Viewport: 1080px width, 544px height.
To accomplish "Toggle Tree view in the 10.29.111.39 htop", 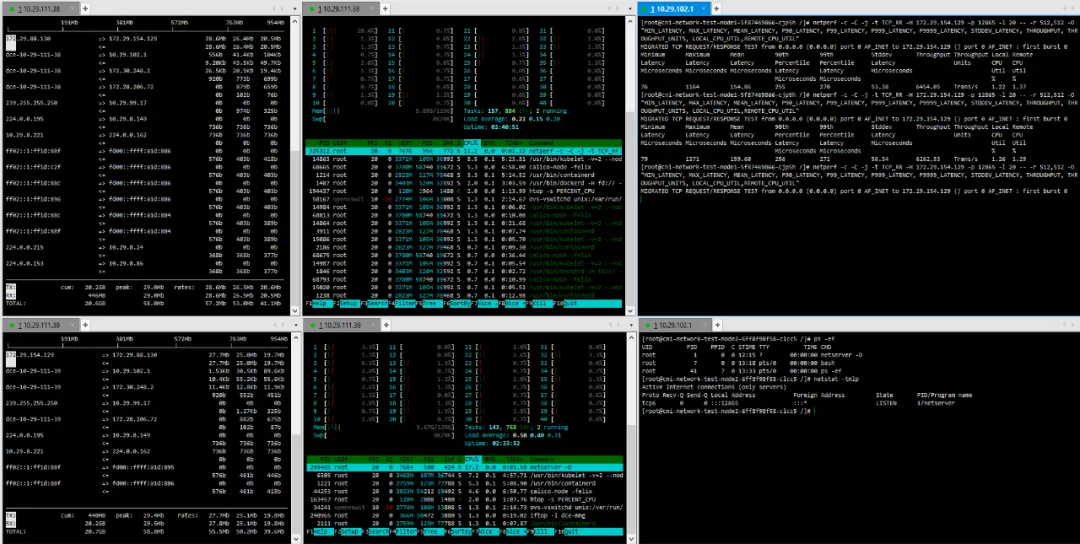I will (x=433, y=532).
